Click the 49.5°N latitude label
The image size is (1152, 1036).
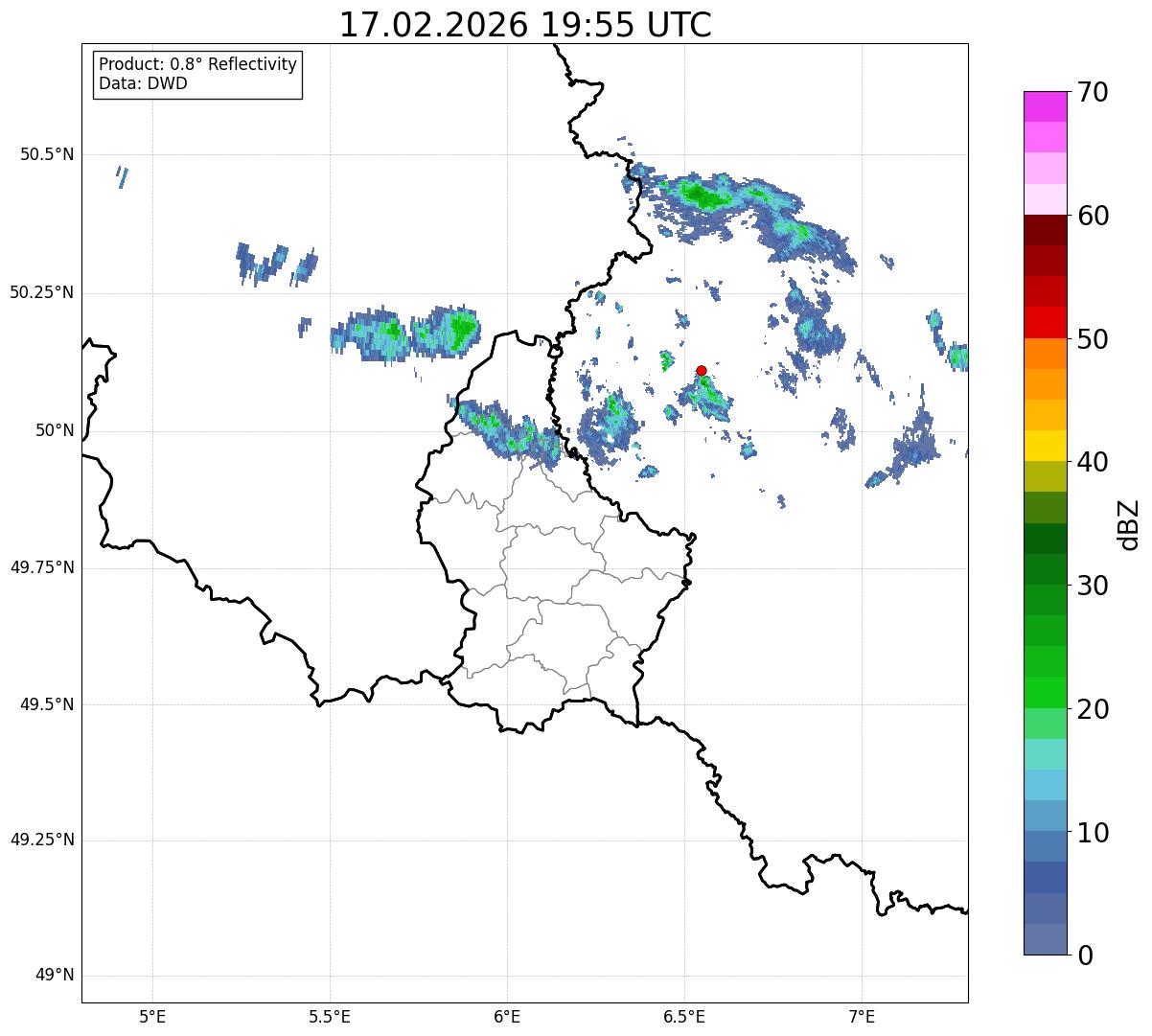47,704
